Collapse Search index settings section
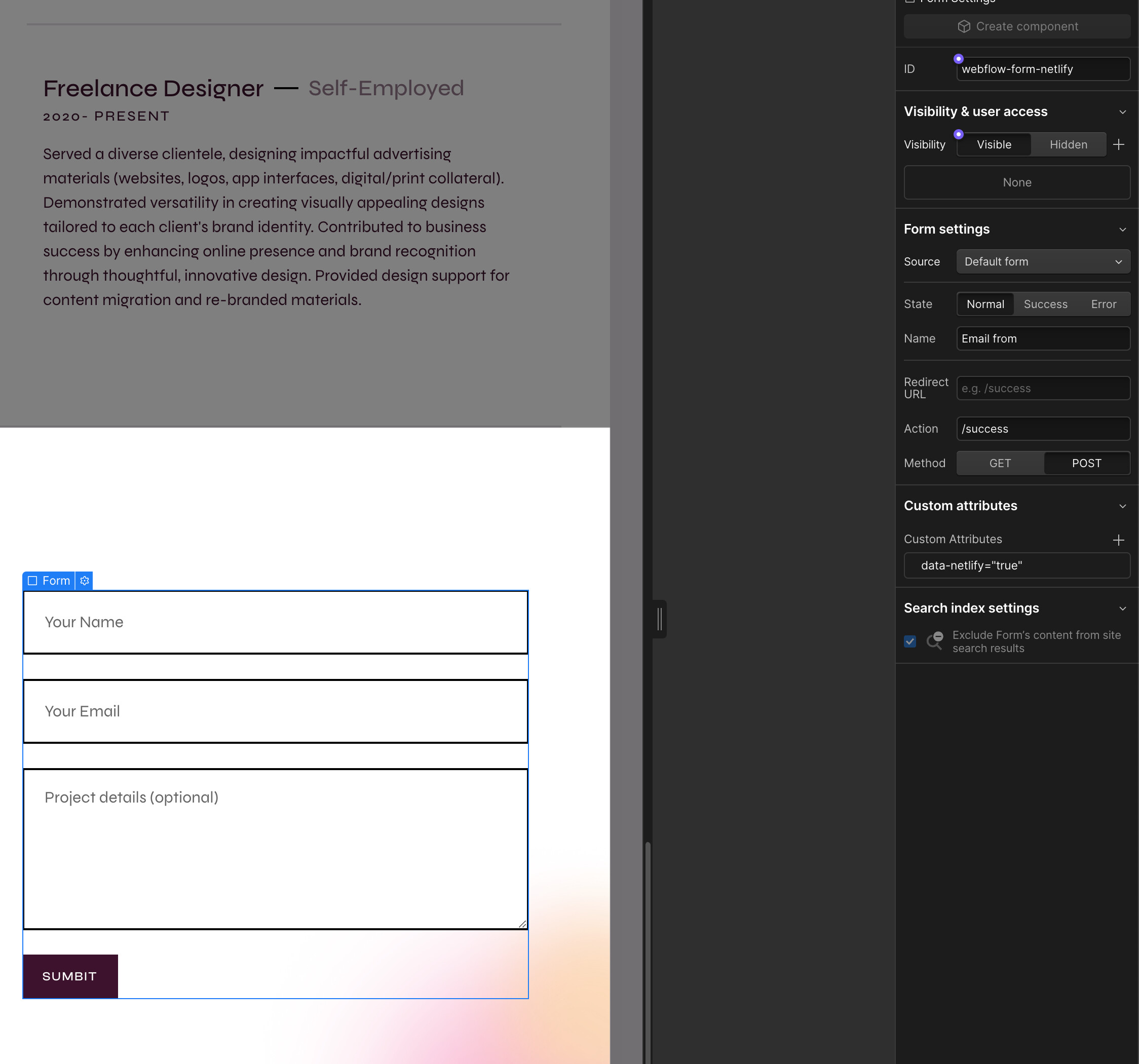The height and width of the screenshot is (1064, 1139). pos(1122,609)
